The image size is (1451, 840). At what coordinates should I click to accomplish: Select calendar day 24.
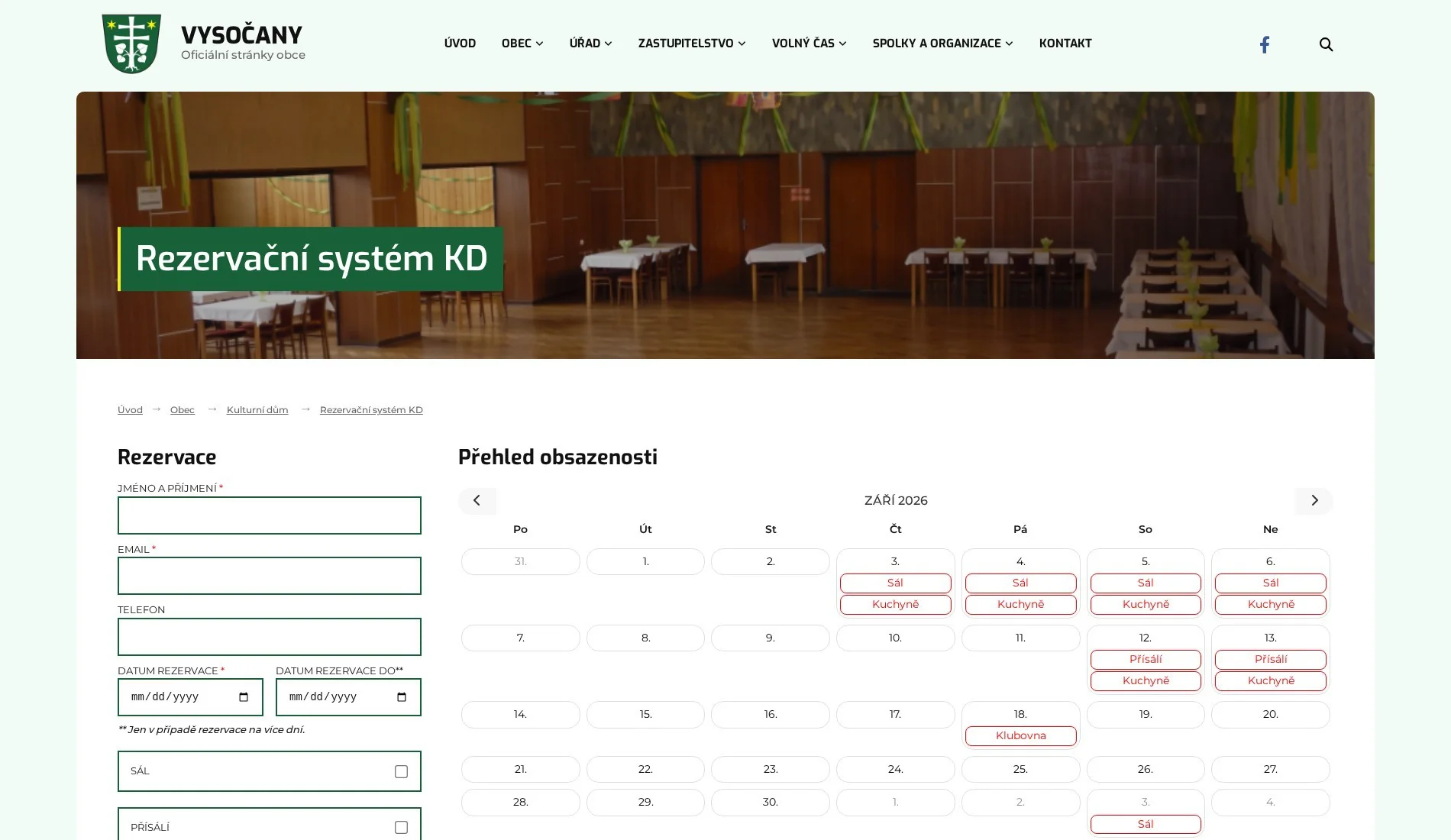tap(896, 769)
